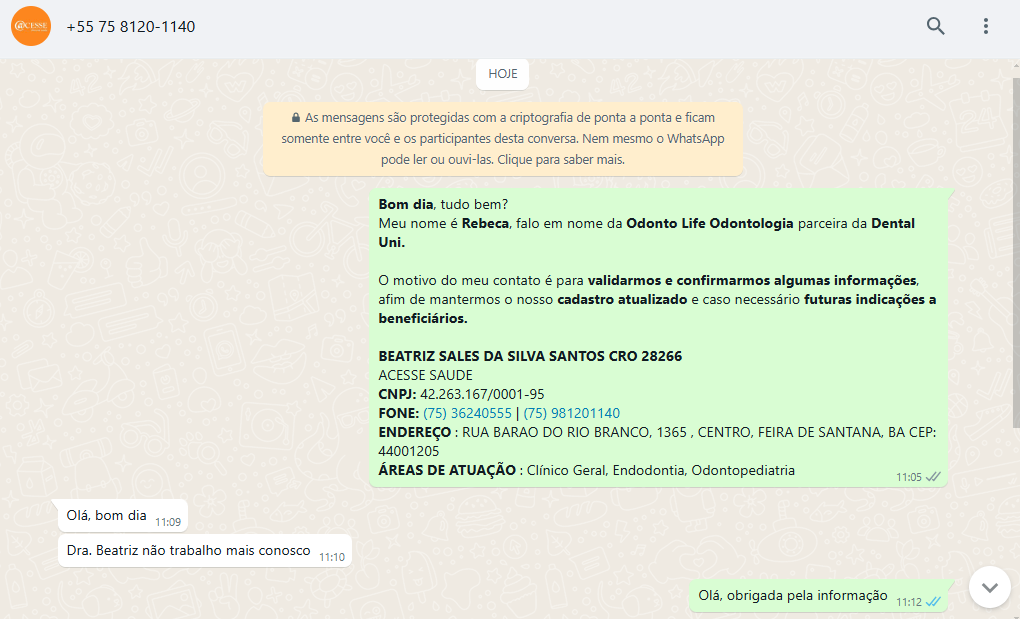This screenshot has height=619, width=1020.
Task: Click the CNPJ number 42.263.167/0001-95
Action: [x=482, y=394]
